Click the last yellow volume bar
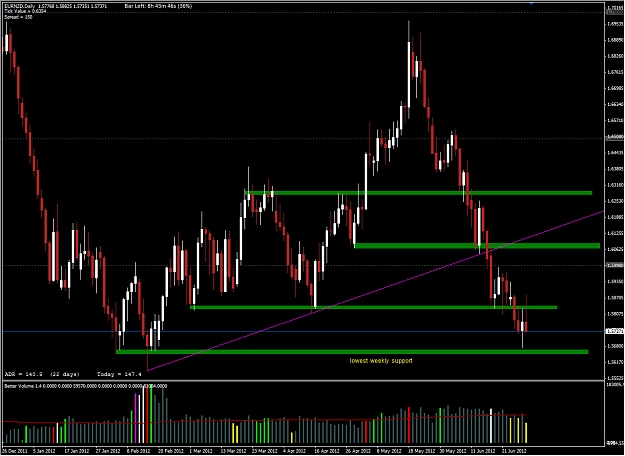 (526, 433)
